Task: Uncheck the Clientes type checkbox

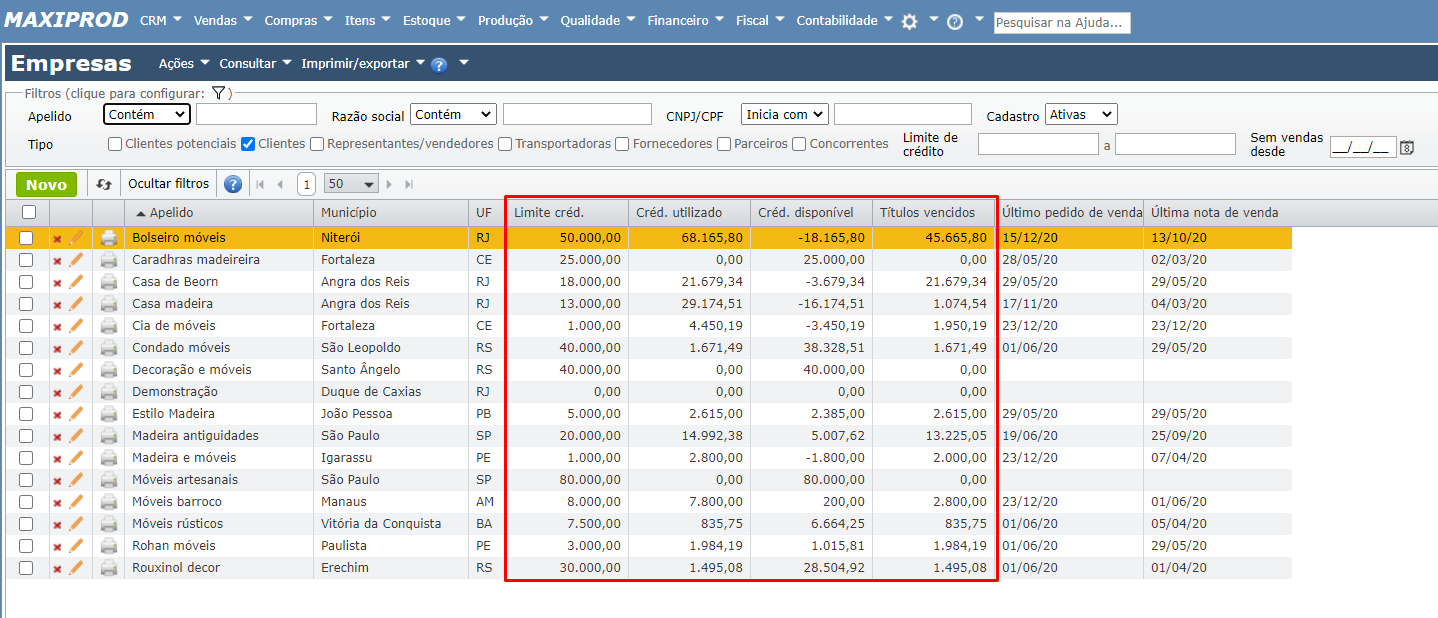Action: [x=248, y=144]
